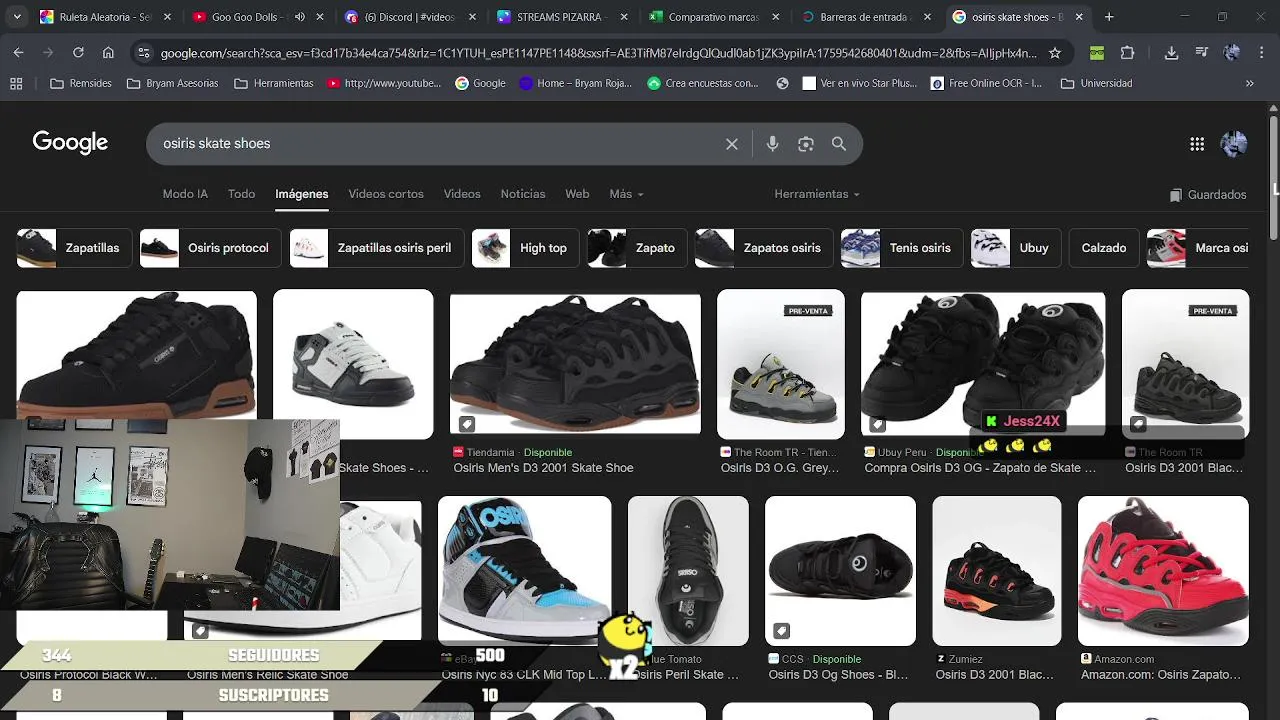Open the browser home page
The image size is (1280, 720).
pyautogui.click(x=108, y=53)
